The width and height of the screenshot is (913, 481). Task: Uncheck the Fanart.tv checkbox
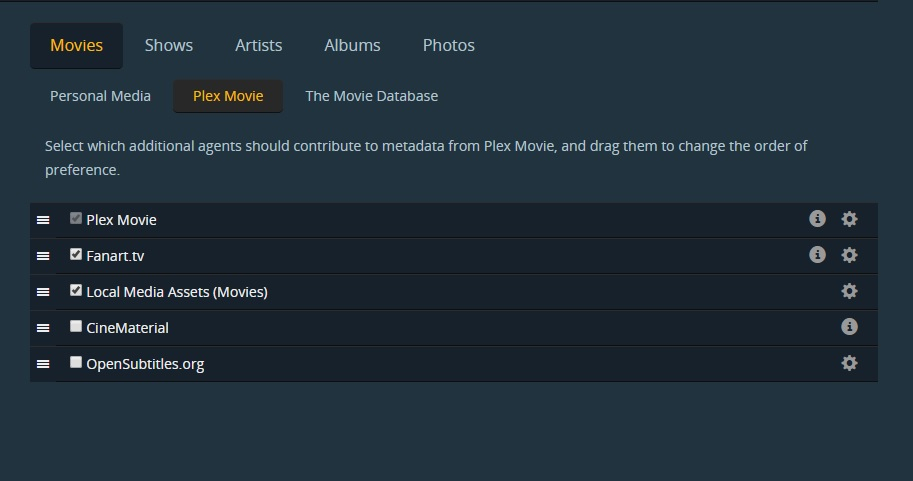click(76, 254)
